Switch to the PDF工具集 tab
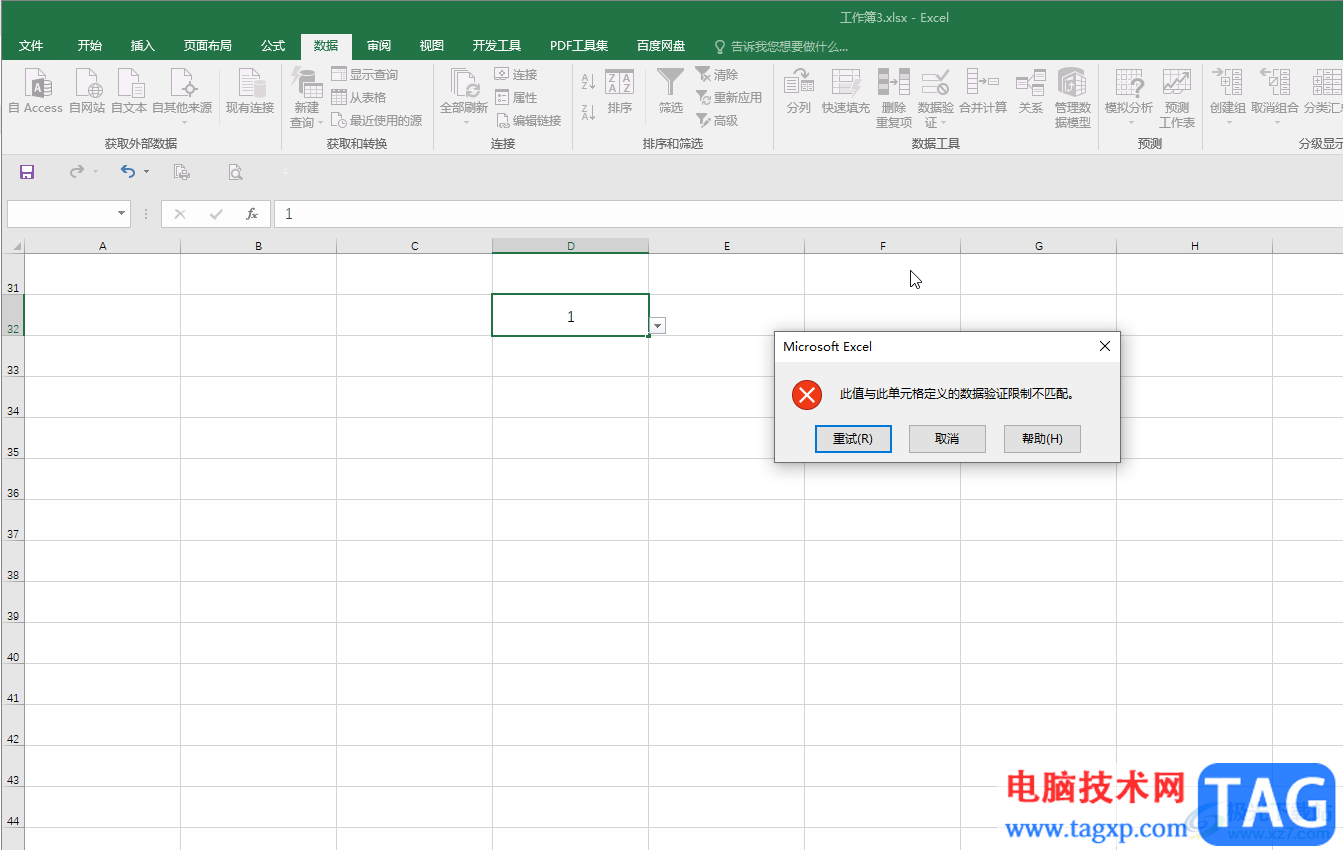Viewport: 1343px width, 850px height. point(579,46)
